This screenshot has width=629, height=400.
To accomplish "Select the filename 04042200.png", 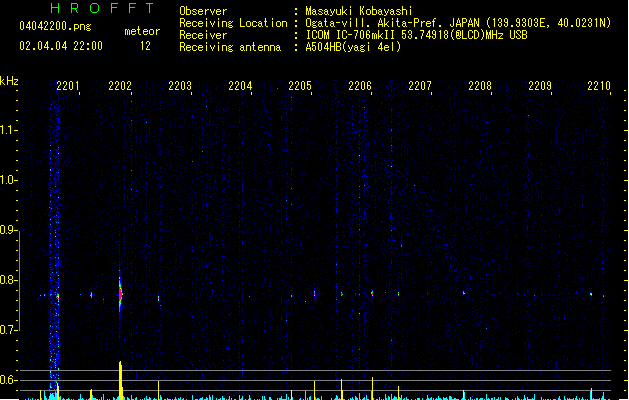I will pyautogui.click(x=55, y=26).
